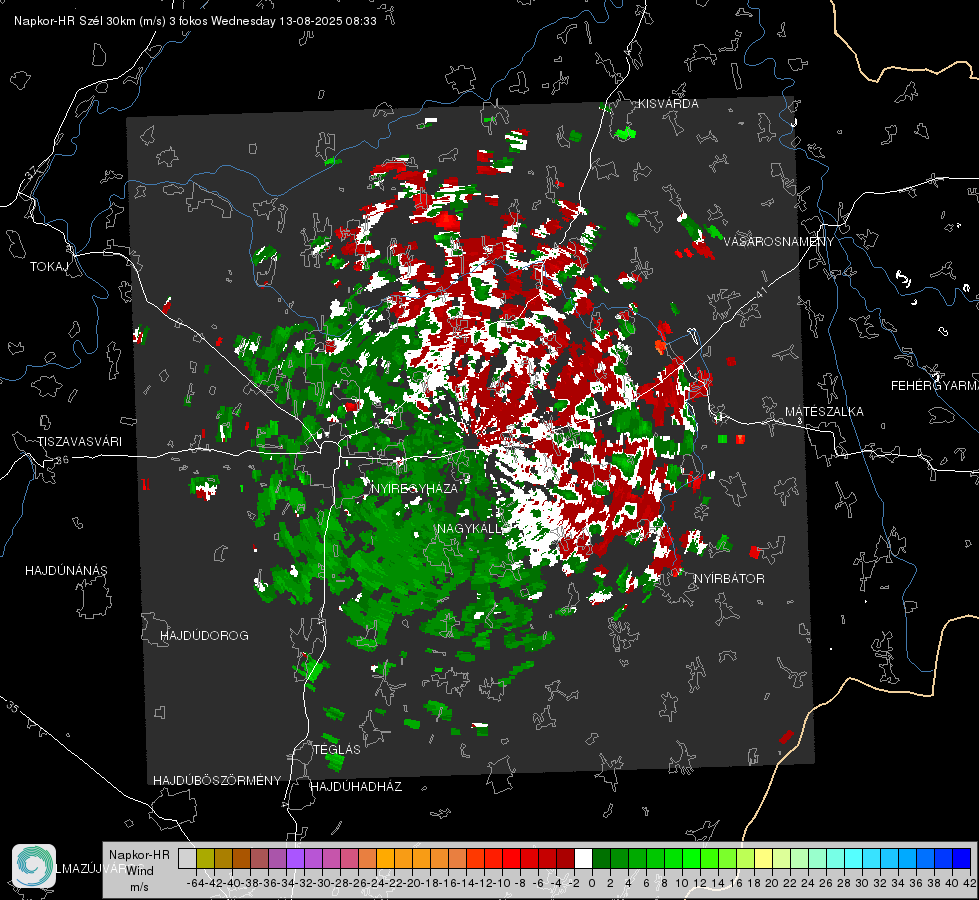Viewport: 979px width, 900px height.
Task: Click the legend value 10
Action: pyautogui.click(x=682, y=883)
